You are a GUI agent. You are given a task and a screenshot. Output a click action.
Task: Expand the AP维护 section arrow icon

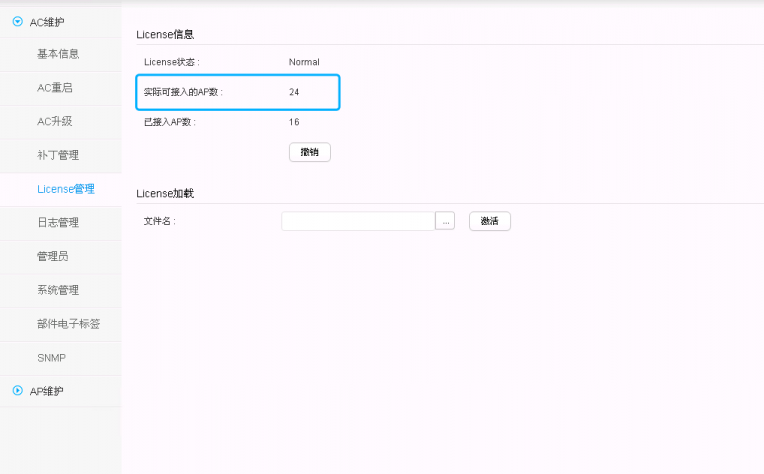18,391
